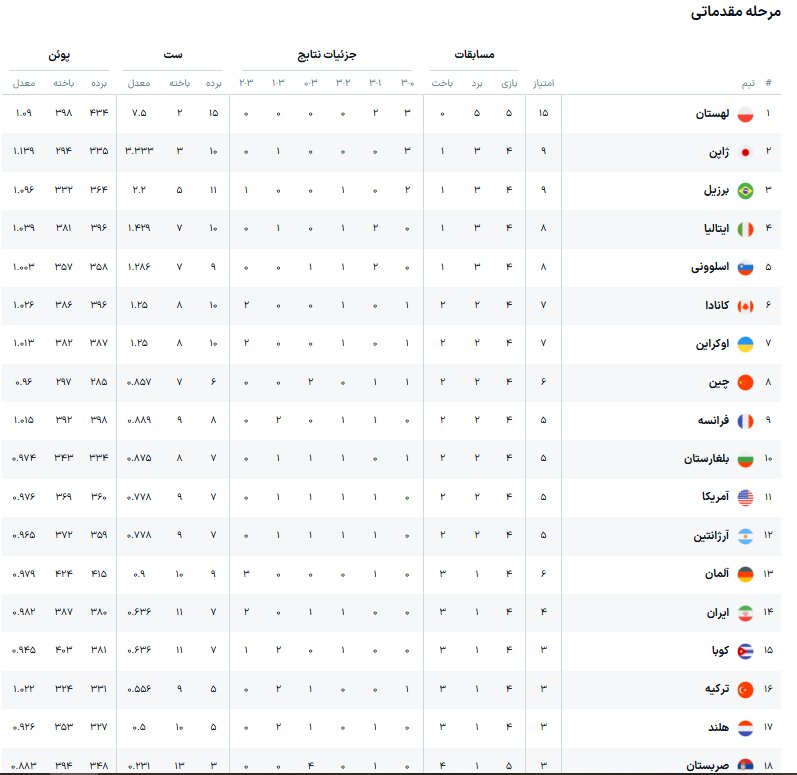Open the بلغارستان team name link
Image resolution: width=797 pixels, height=775 pixels.
(x=705, y=460)
